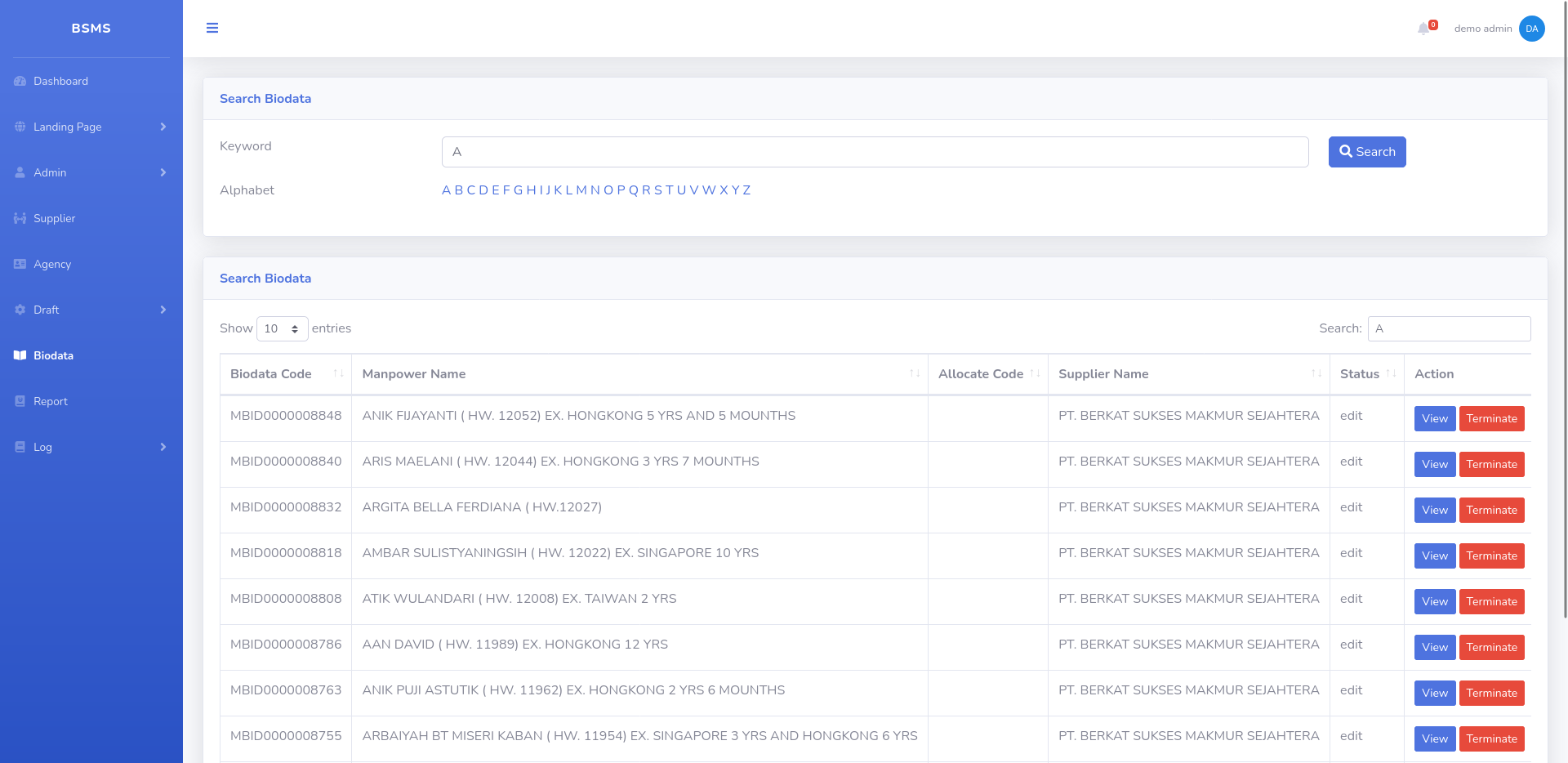Select biodata code MBID0000008848
The width and height of the screenshot is (1568, 763).
coord(286,416)
